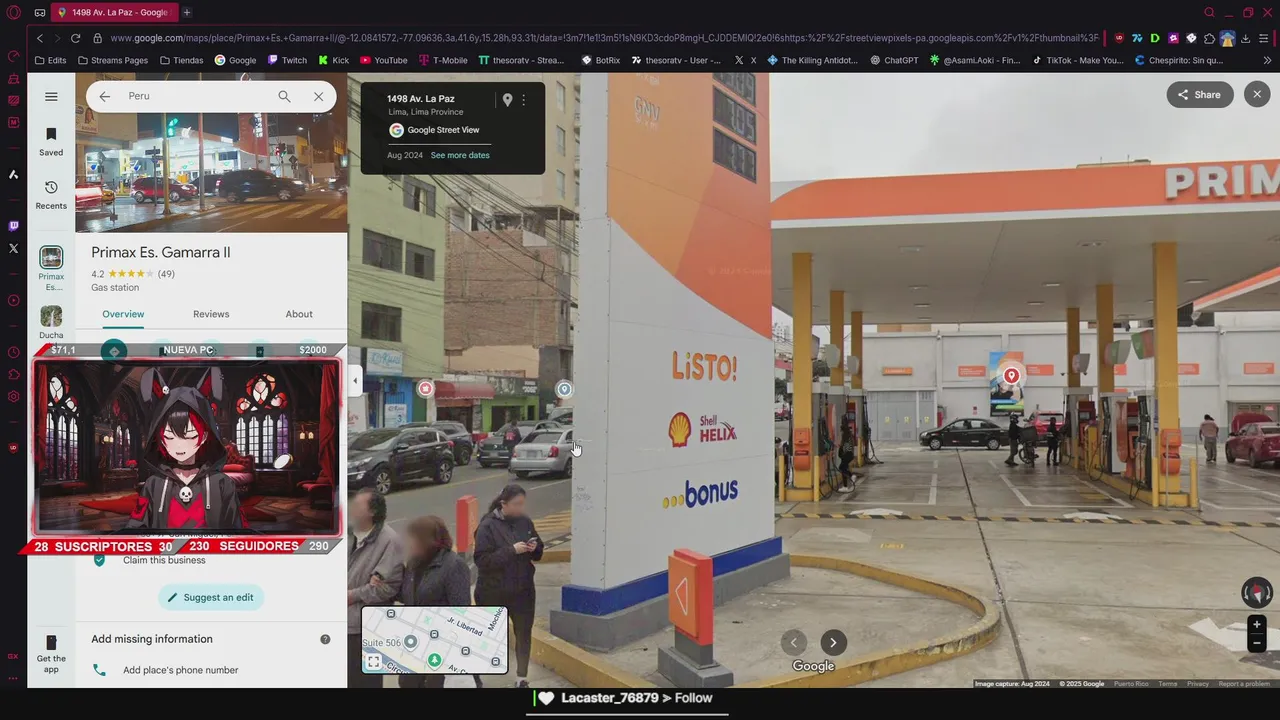Click the magnifier icon in Maps search

click(284, 96)
